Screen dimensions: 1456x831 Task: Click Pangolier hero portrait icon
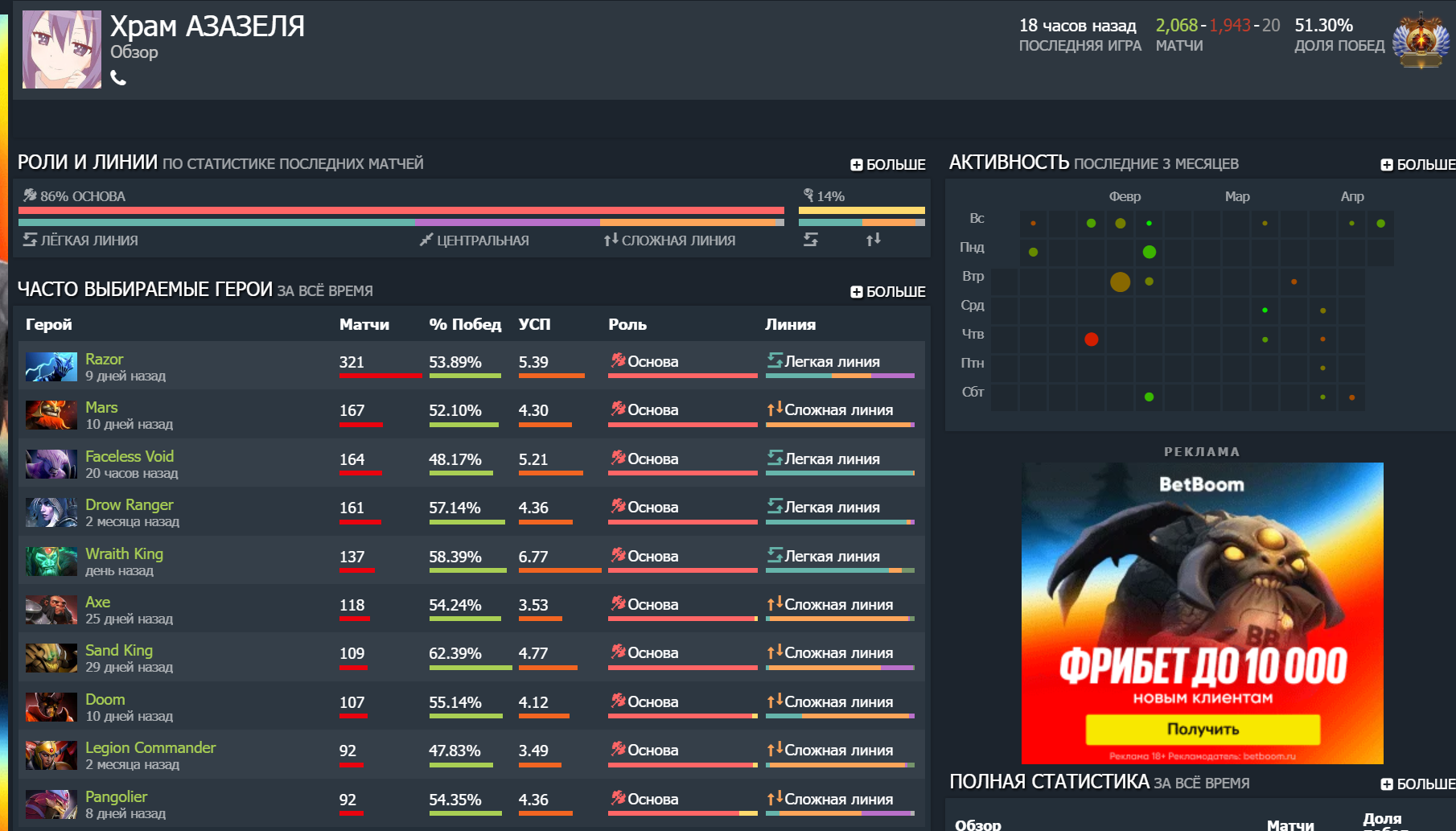point(51,804)
